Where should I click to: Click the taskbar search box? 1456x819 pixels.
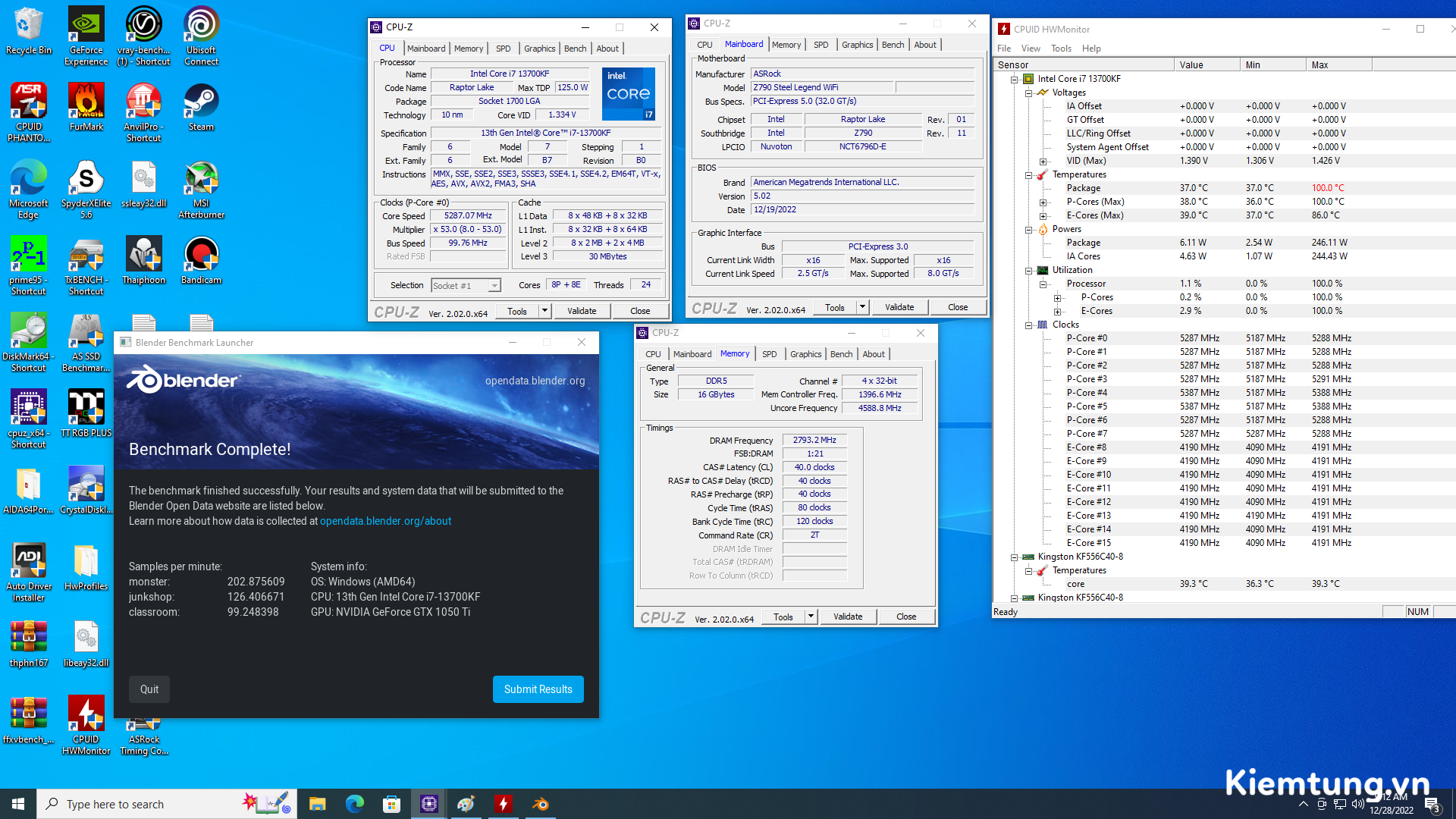(x=167, y=804)
